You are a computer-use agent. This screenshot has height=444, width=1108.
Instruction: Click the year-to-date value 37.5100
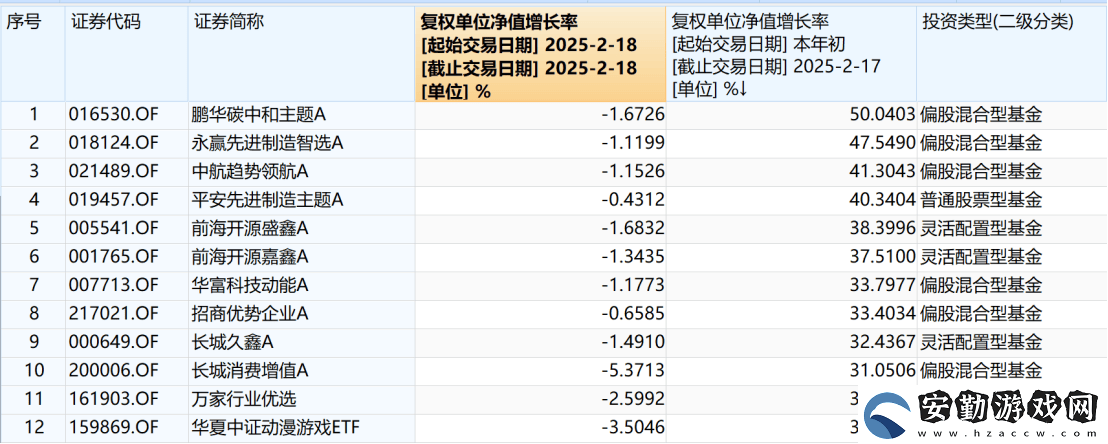(885, 257)
